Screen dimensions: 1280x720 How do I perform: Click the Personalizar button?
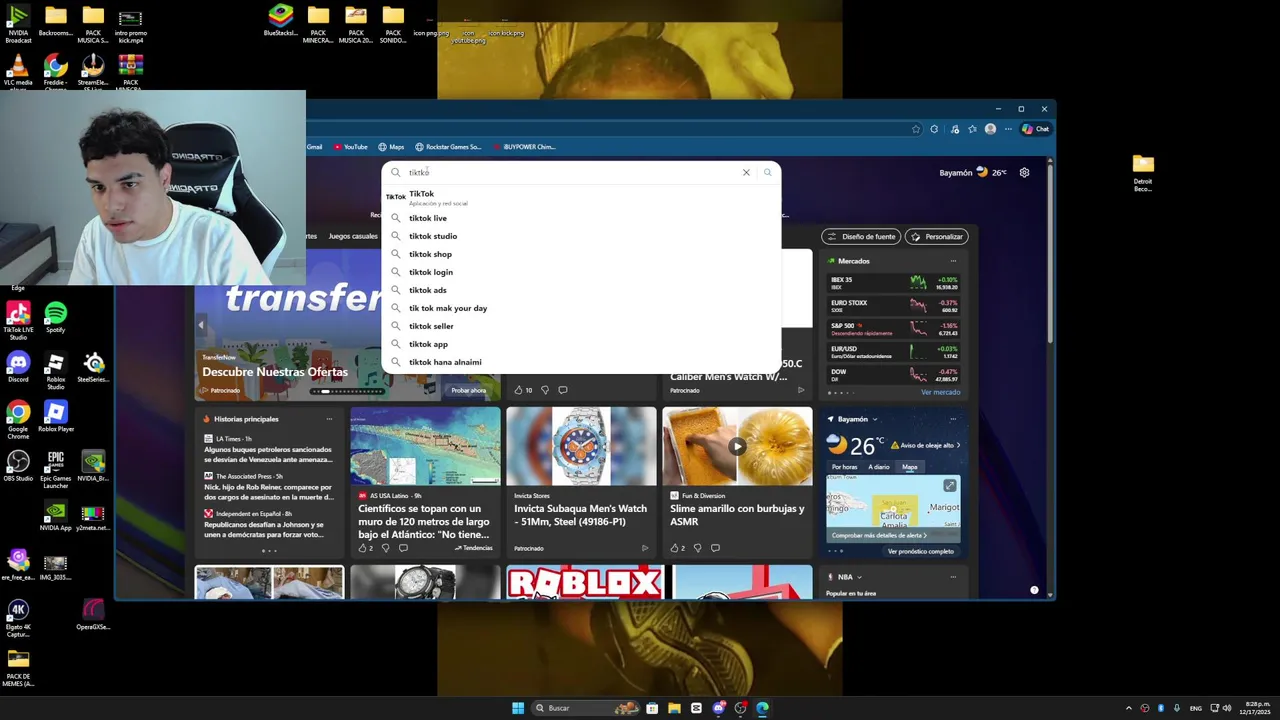click(937, 237)
